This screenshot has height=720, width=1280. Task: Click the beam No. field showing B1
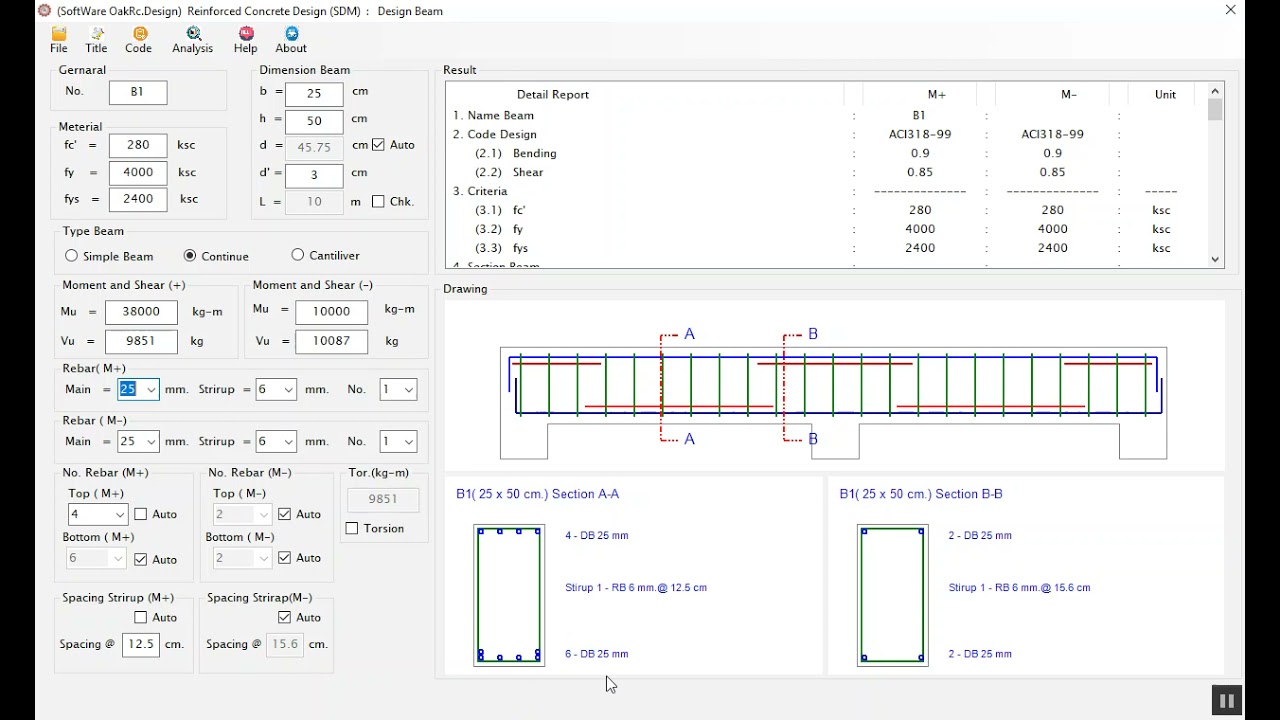tap(138, 92)
